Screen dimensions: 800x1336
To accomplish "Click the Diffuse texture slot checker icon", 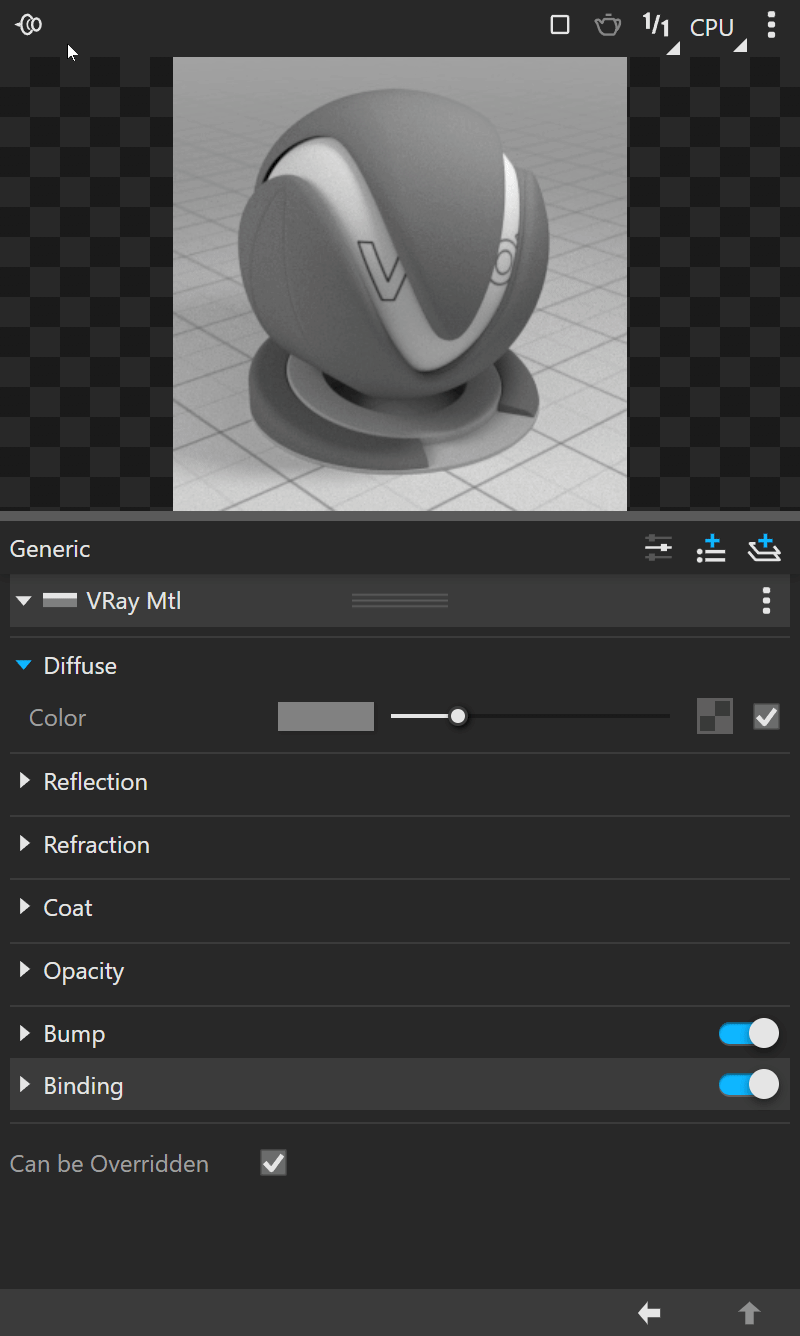I will pos(715,717).
